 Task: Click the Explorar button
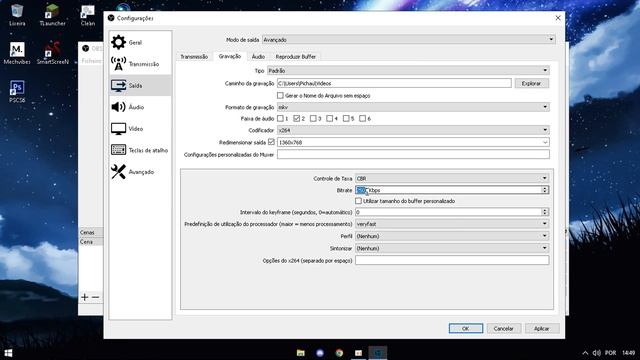pyautogui.click(x=531, y=83)
